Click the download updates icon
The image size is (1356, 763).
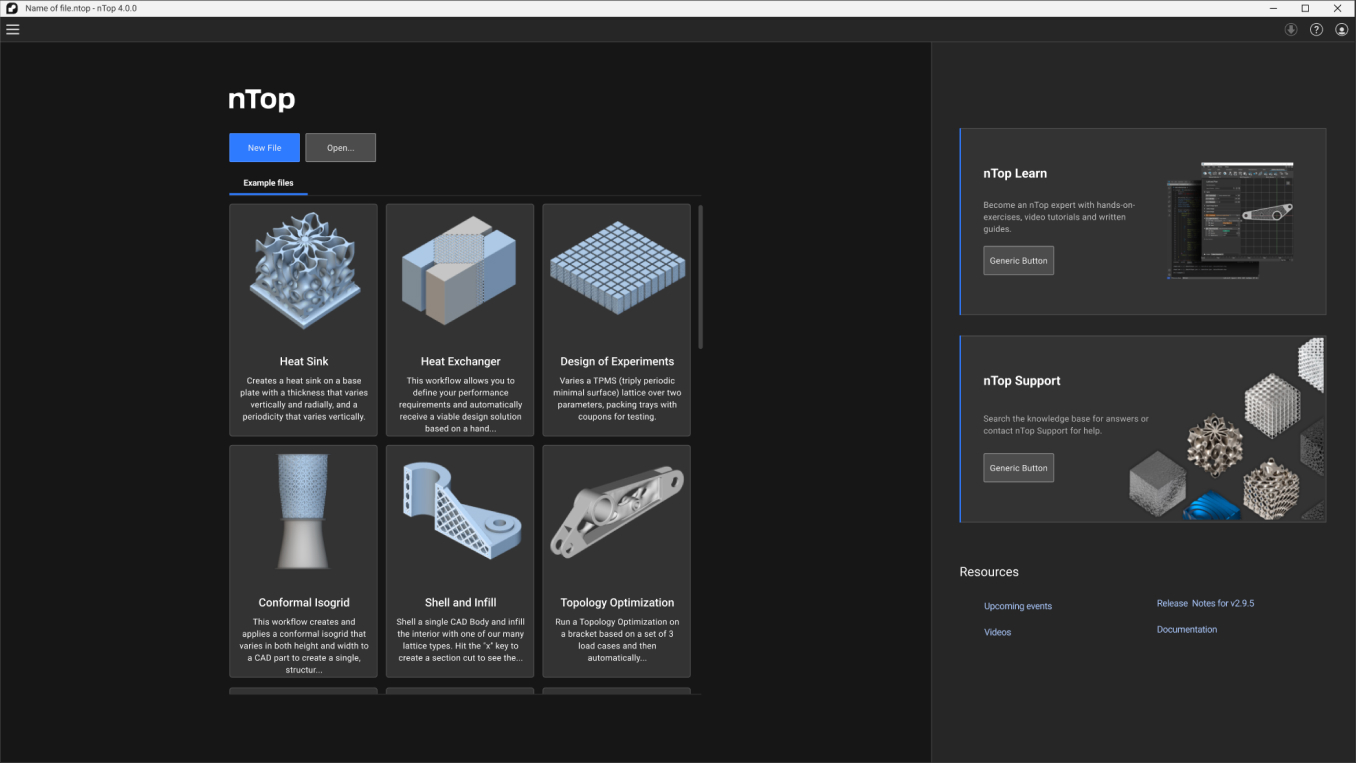click(x=1291, y=30)
